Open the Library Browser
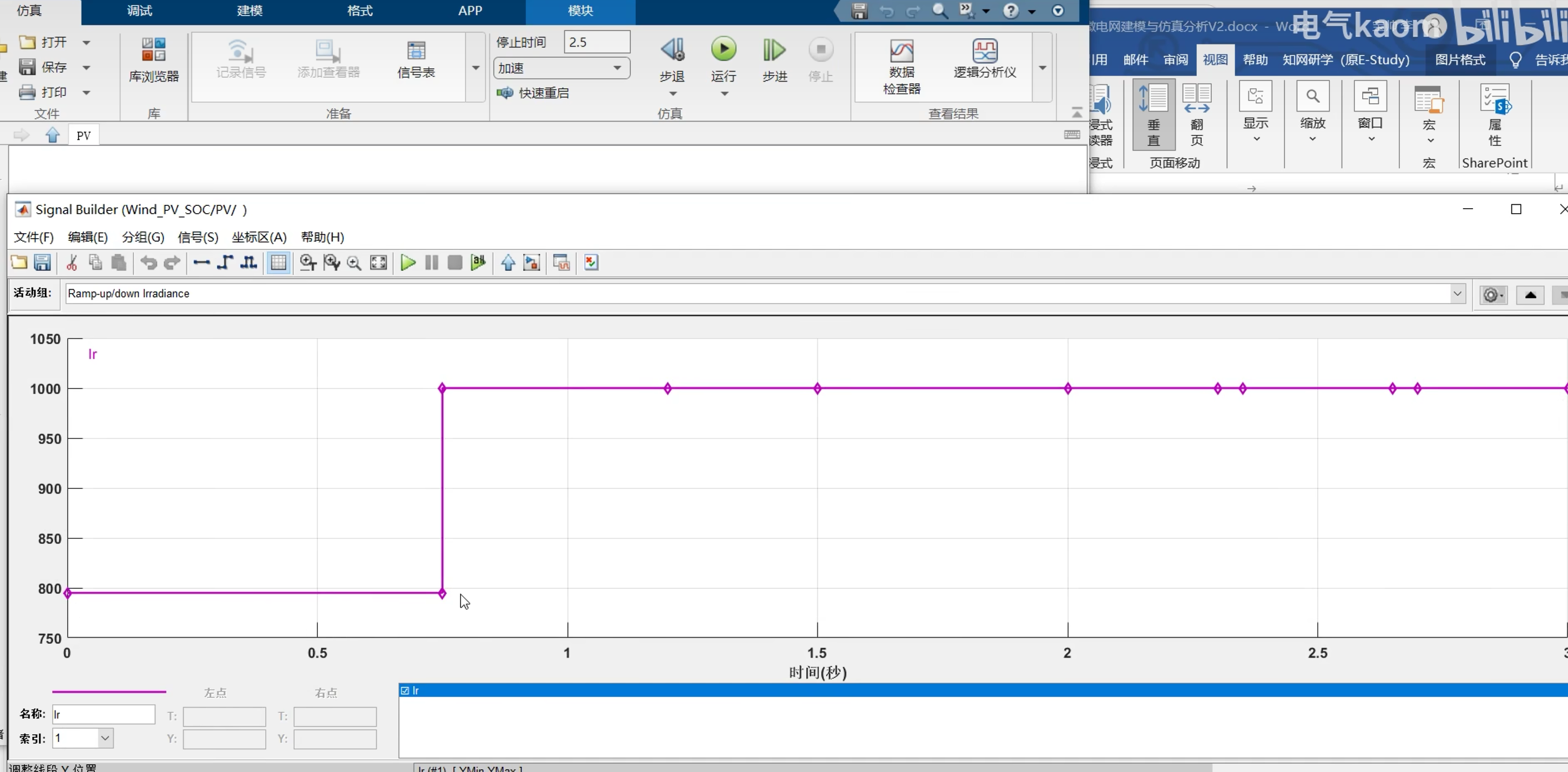Viewport: 1568px width, 772px height. (153, 60)
